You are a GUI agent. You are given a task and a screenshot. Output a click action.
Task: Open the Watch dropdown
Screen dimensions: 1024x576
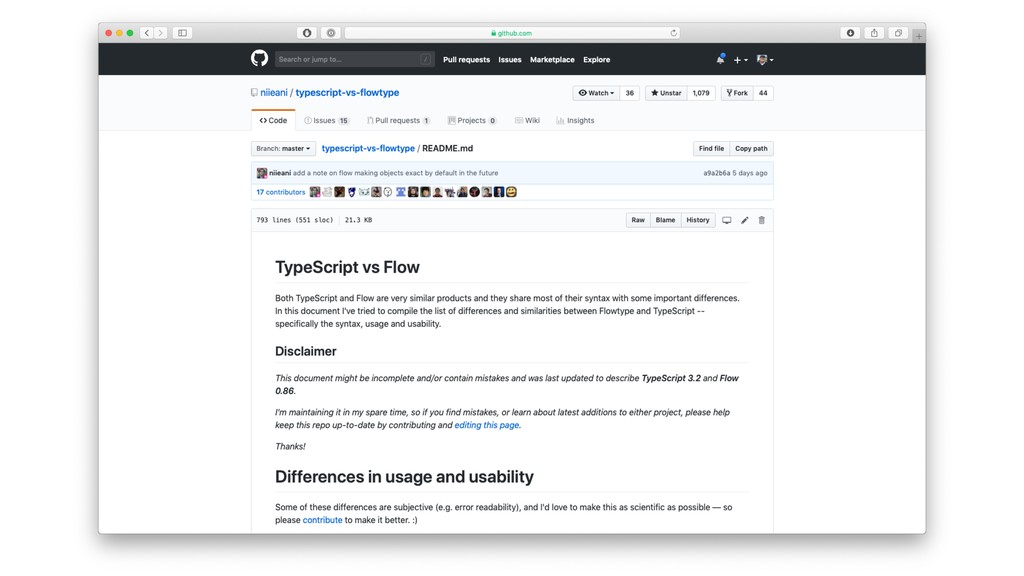pyautogui.click(x=596, y=93)
